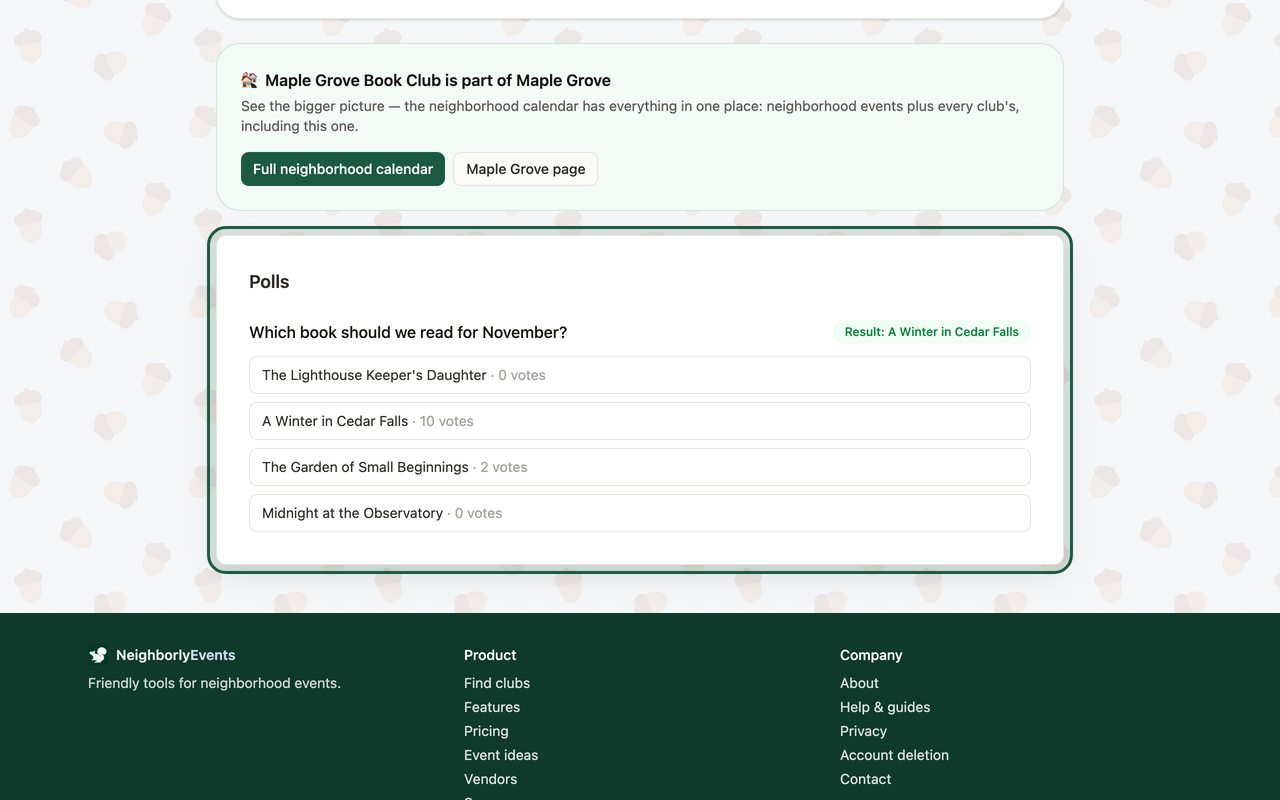The image size is (1280, 800).
Task: Click the November book poll question text
Action: pos(408,332)
